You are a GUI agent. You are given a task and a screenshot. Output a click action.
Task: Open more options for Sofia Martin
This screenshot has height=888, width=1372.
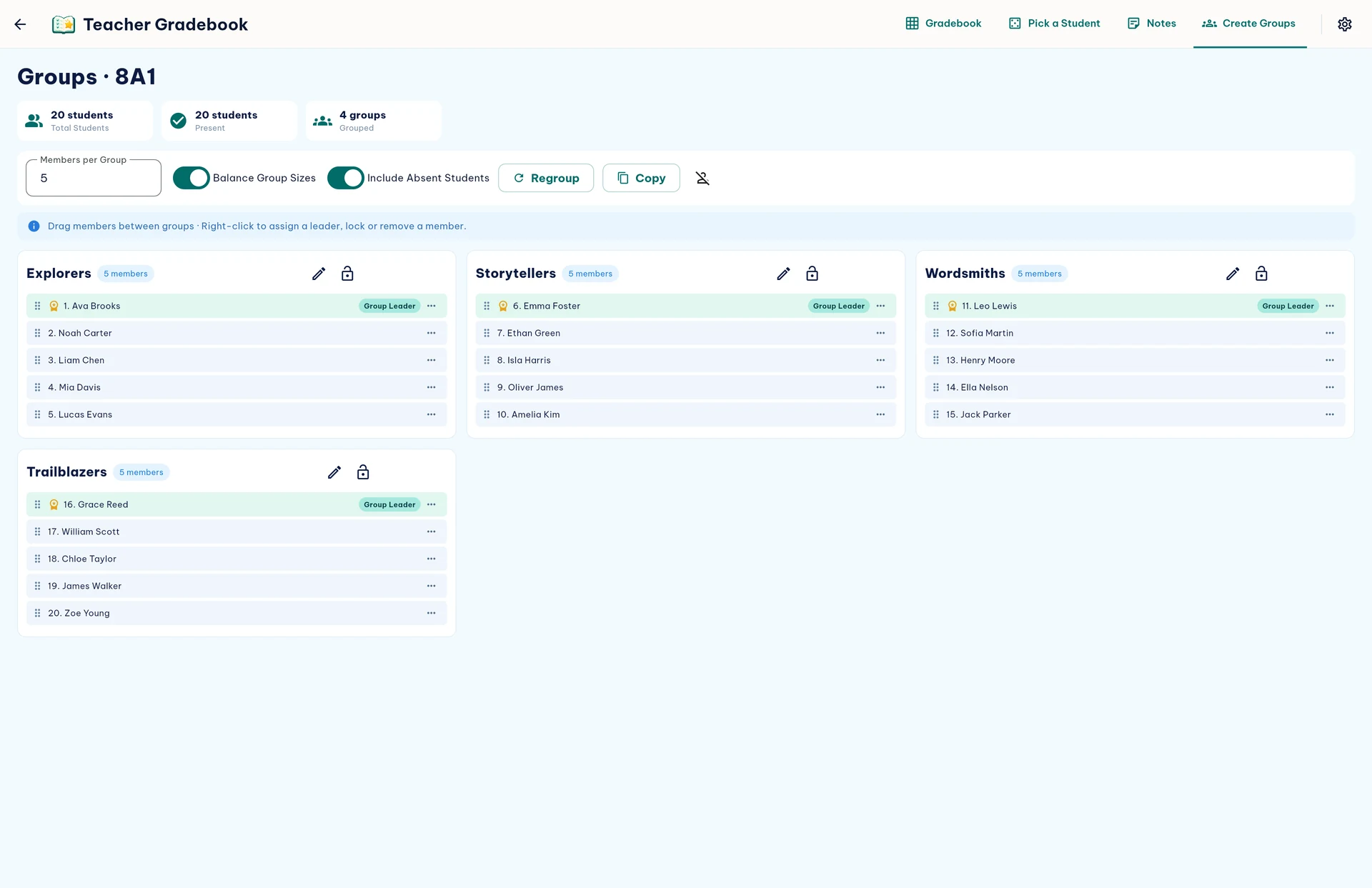(1330, 333)
